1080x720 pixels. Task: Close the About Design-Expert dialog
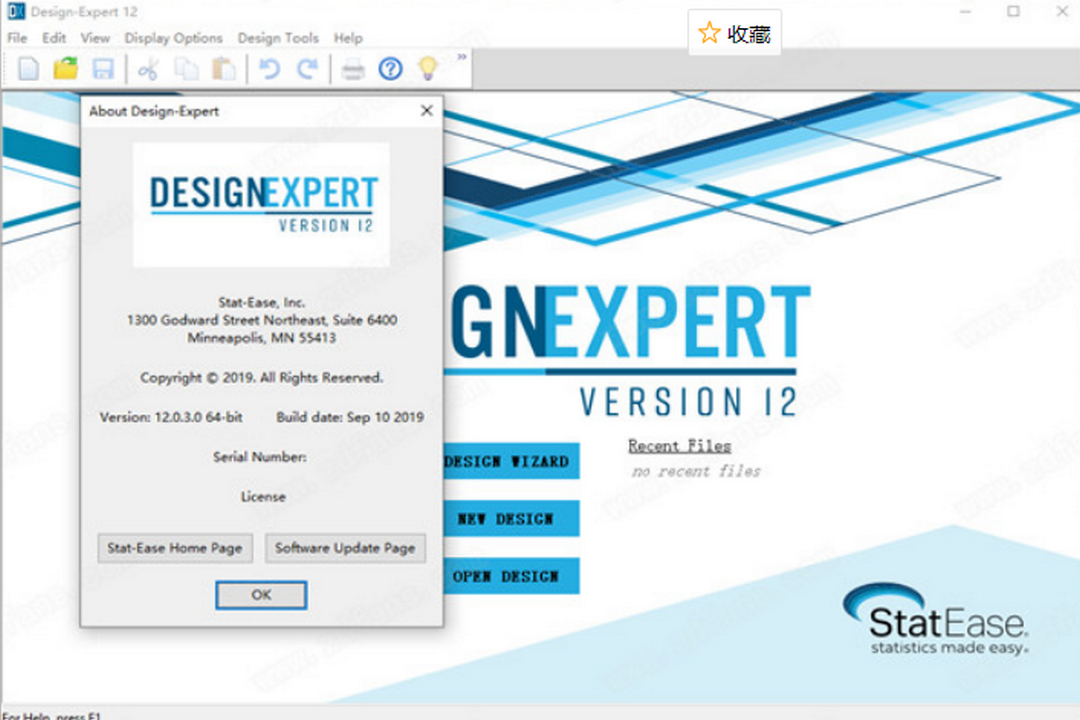[x=426, y=111]
